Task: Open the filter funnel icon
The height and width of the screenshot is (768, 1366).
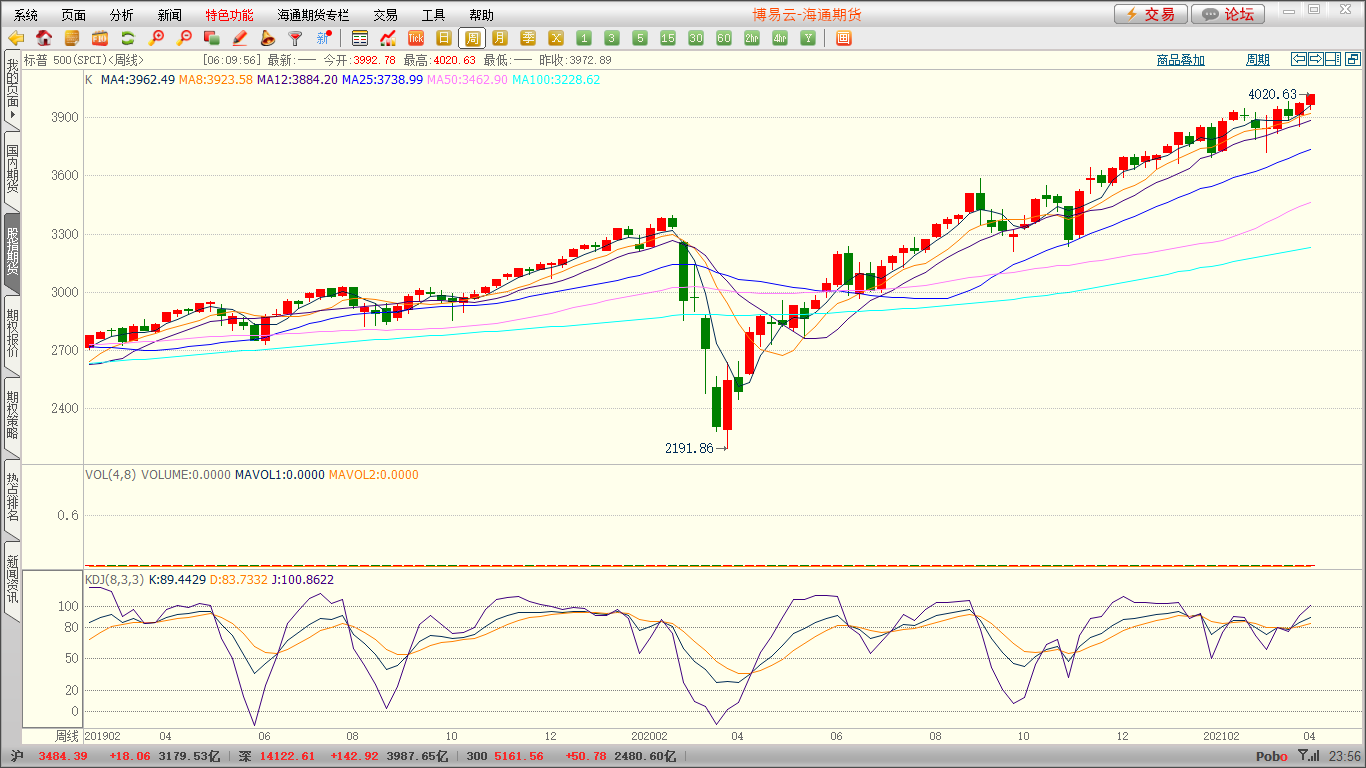Action: coord(295,38)
